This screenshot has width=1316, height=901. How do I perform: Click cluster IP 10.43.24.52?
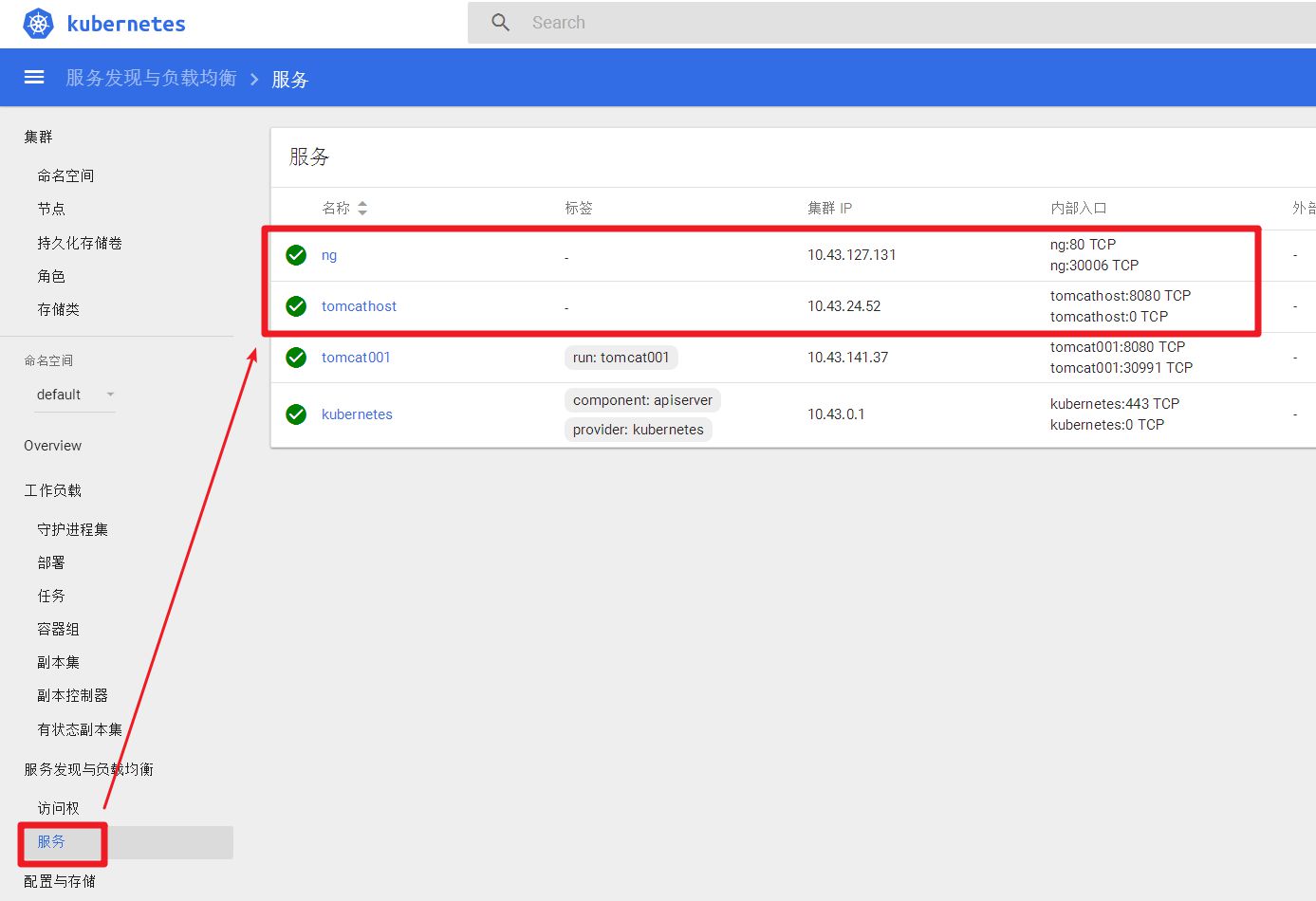click(x=844, y=306)
